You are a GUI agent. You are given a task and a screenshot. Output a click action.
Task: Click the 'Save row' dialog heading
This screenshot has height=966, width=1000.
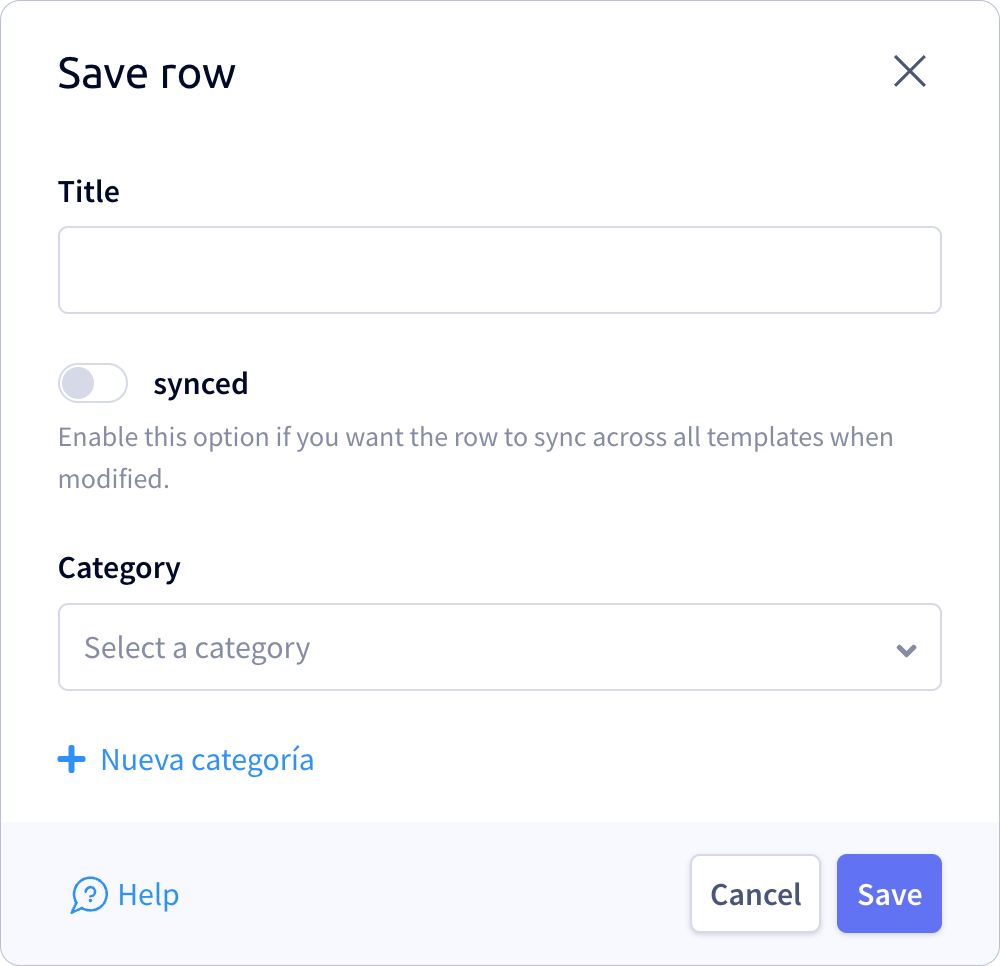147,73
